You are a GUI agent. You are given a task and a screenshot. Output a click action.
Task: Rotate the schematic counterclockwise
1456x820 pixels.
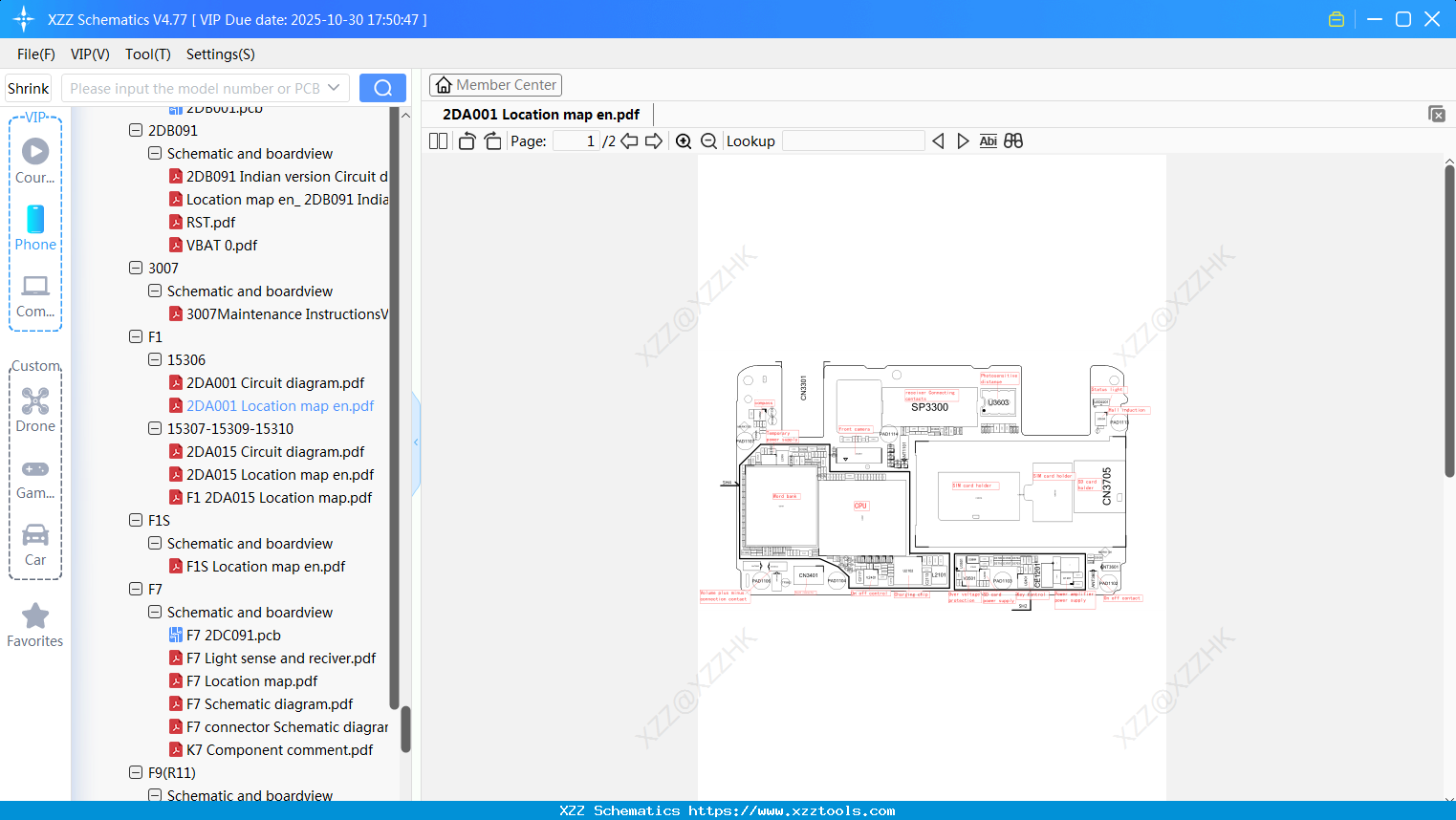(466, 140)
